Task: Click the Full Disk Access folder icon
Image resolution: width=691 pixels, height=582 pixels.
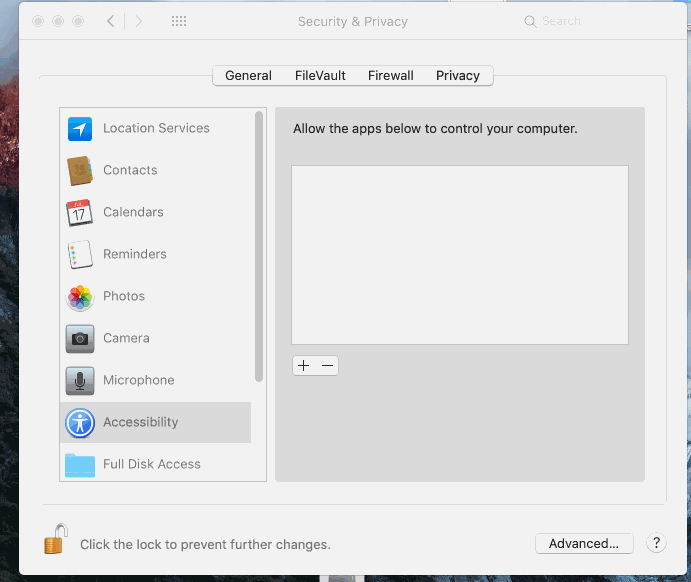Action: 80,465
